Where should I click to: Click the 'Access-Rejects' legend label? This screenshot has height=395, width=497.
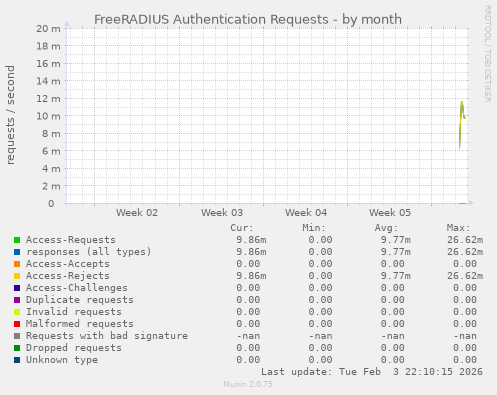point(68,276)
